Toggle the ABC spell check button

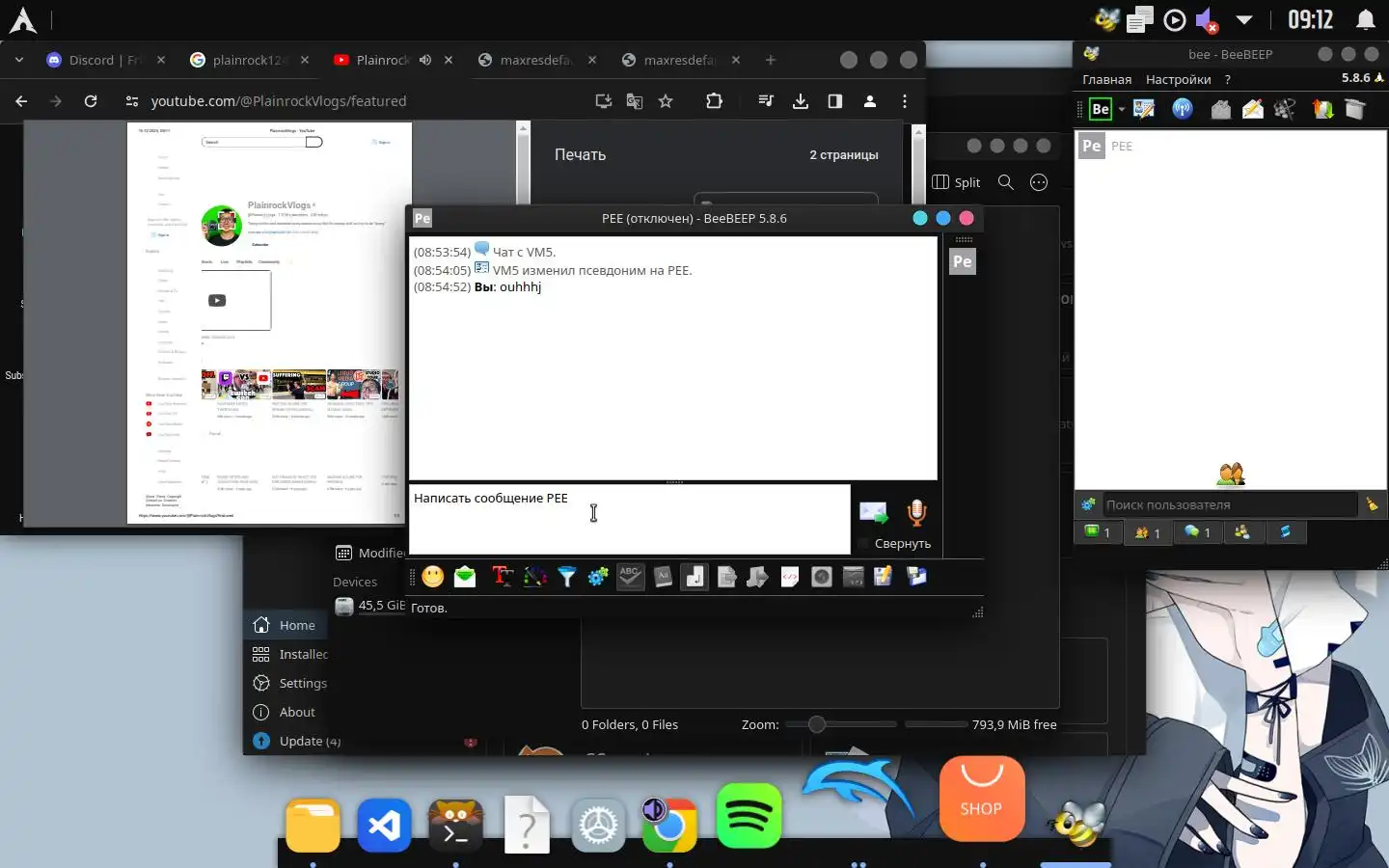(x=630, y=577)
